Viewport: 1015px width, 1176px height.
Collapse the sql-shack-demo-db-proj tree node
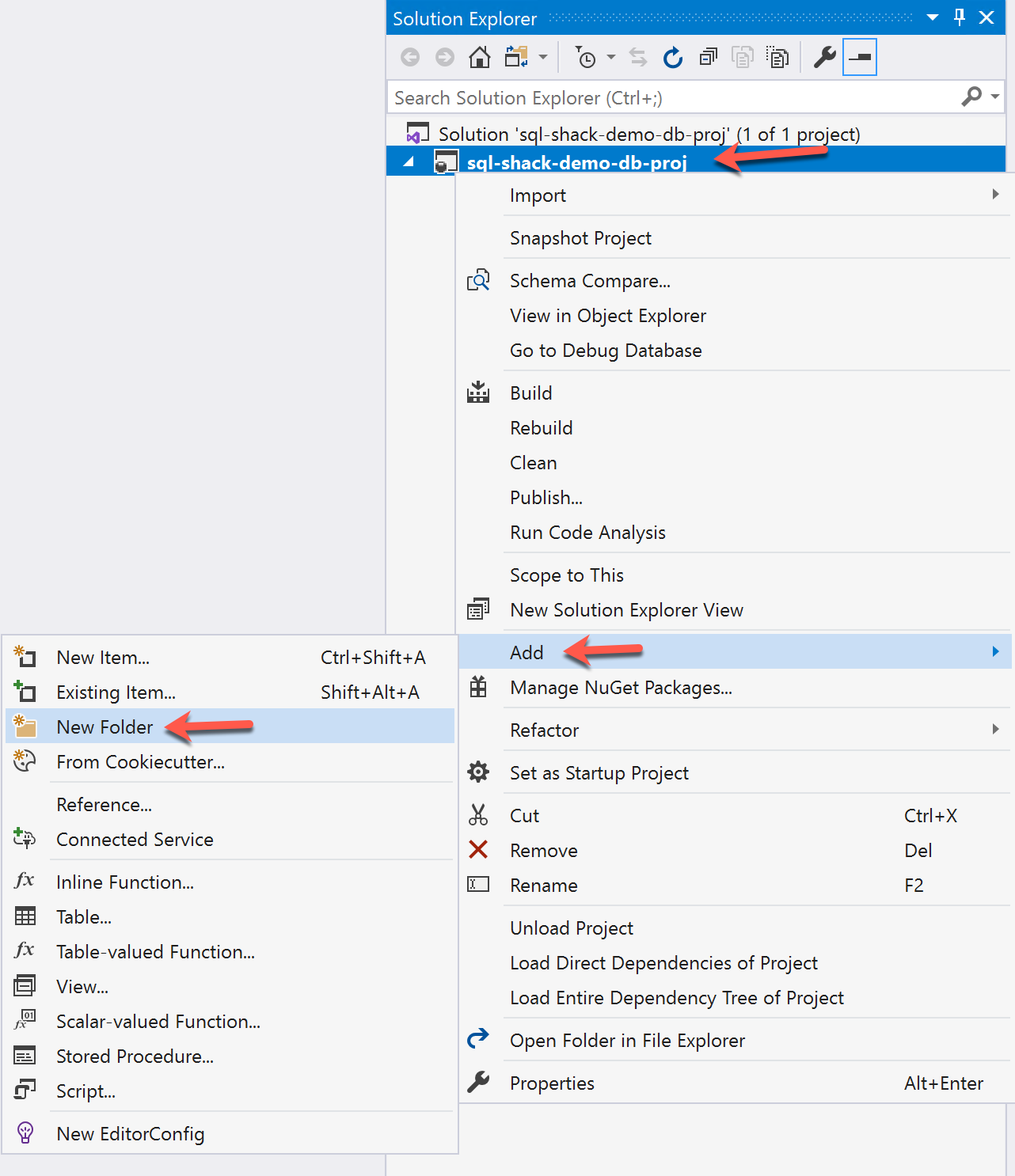coord(409,161)
